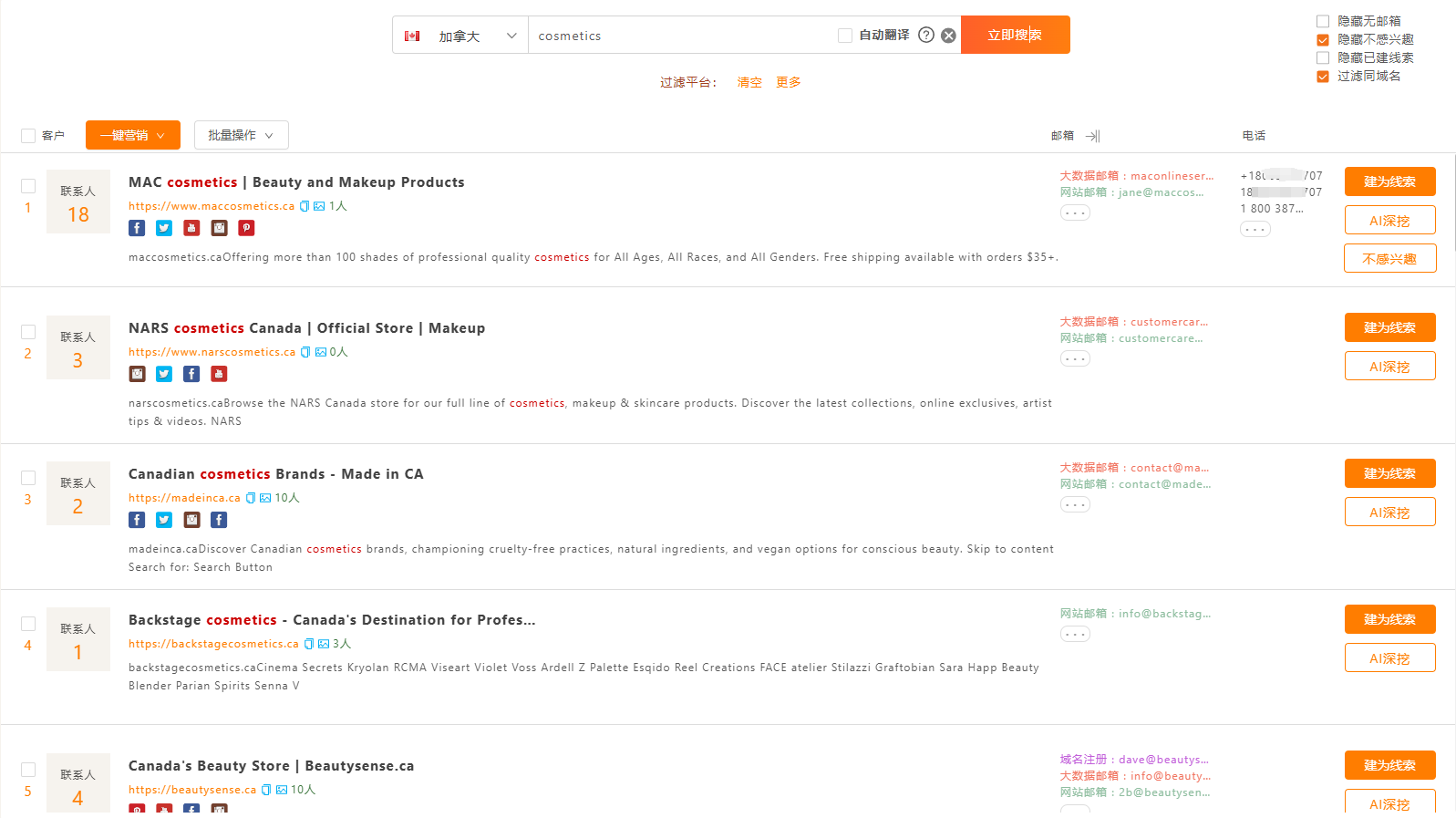Viewport: 1456px width, 818px height.
Task: Click AI深挖 for NARS cosmetics Canada
Action: point(1390,366)
